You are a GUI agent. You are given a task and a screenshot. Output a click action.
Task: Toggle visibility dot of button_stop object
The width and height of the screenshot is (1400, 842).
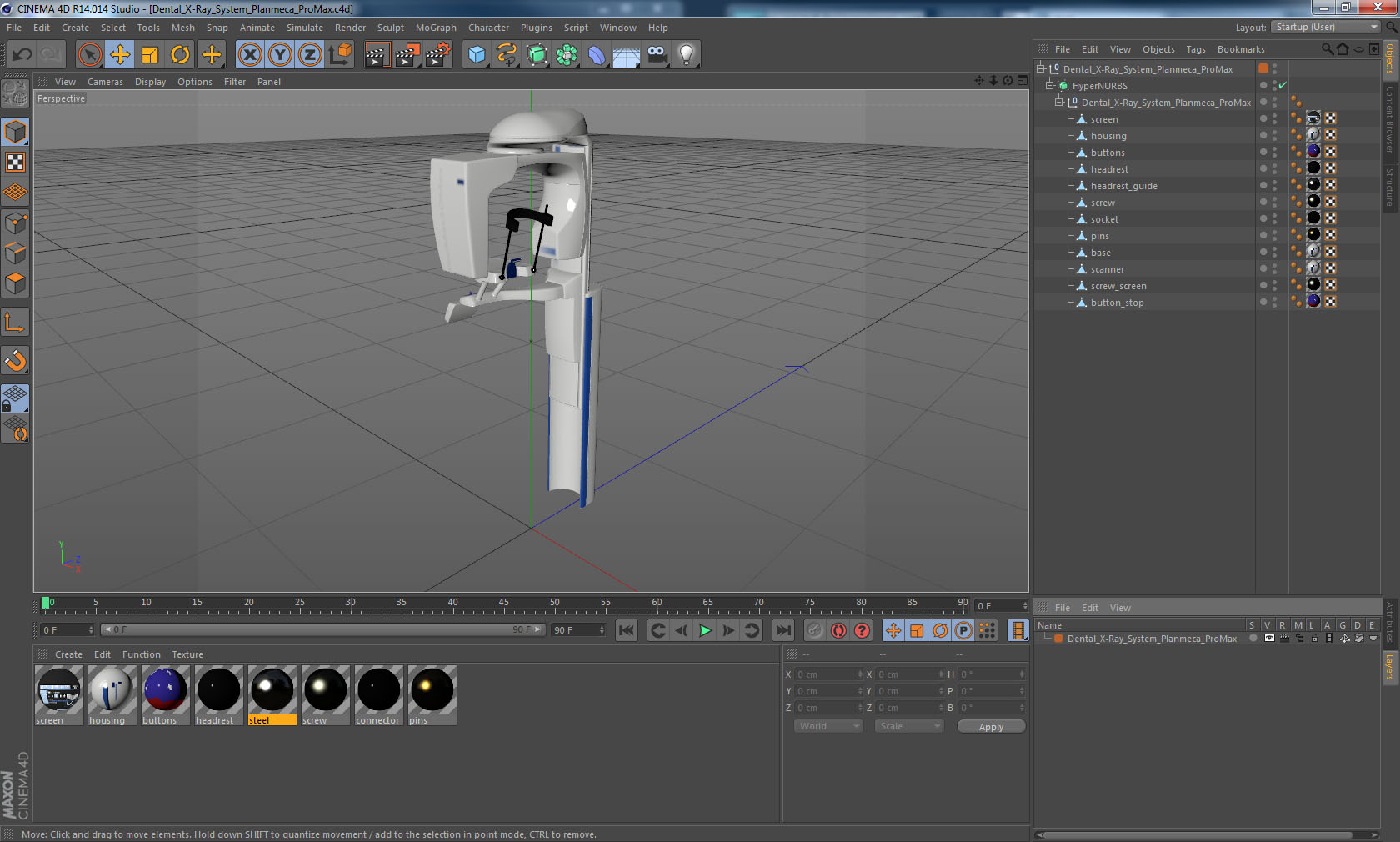click(1263, 302)
